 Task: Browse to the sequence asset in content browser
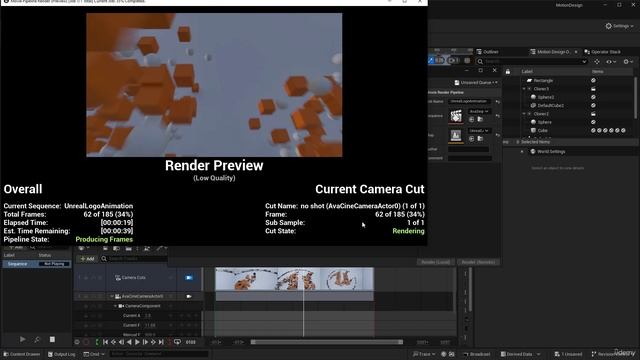pos(480,119)
